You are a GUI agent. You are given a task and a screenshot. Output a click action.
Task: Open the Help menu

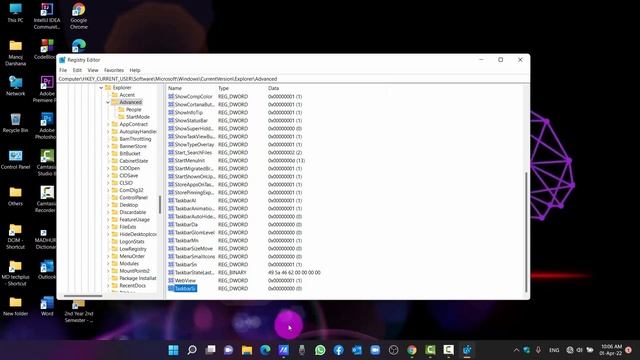coord(135,70)
